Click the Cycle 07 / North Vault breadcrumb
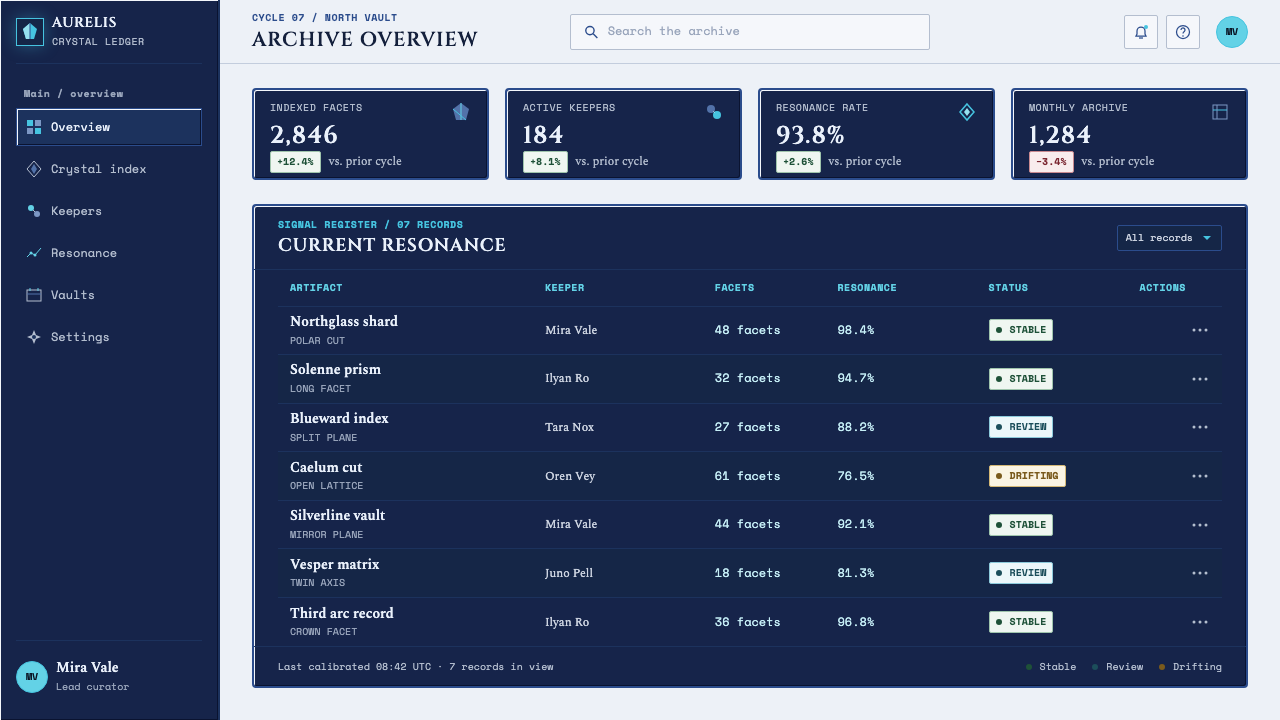This screenshot has width=1280, height=720. click(x=325, y=18)
